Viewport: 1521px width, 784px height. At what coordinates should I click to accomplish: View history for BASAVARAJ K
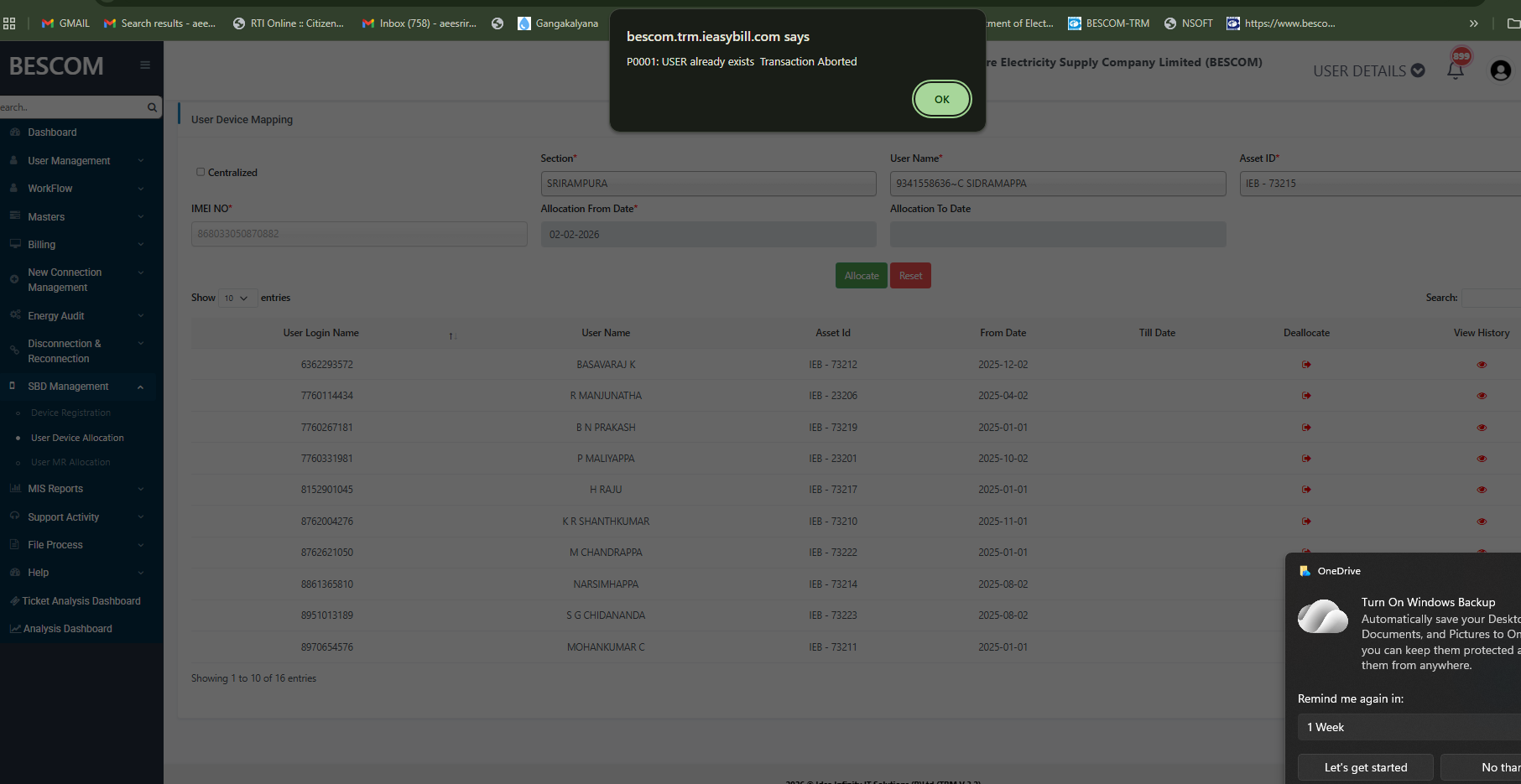[x=1482, y=365]
